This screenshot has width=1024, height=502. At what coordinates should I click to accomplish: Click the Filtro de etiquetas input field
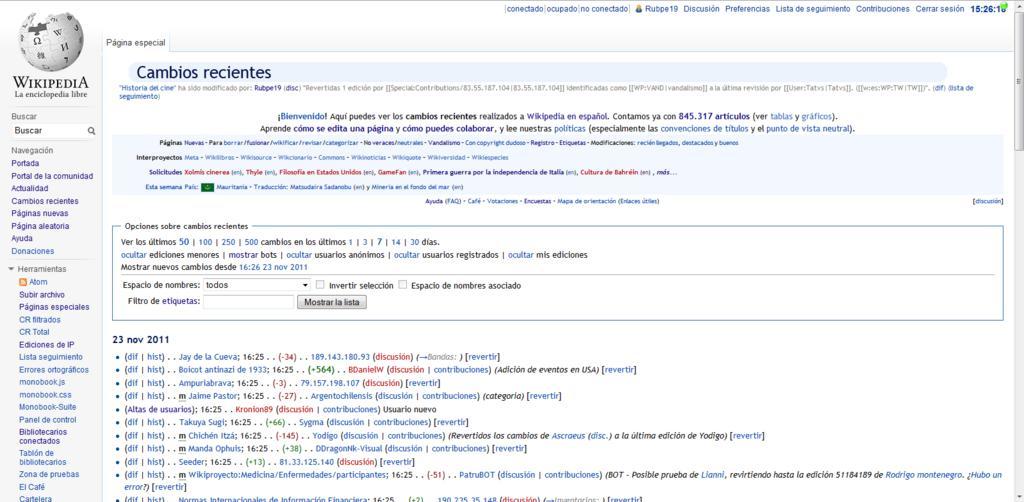click(248, 302)
